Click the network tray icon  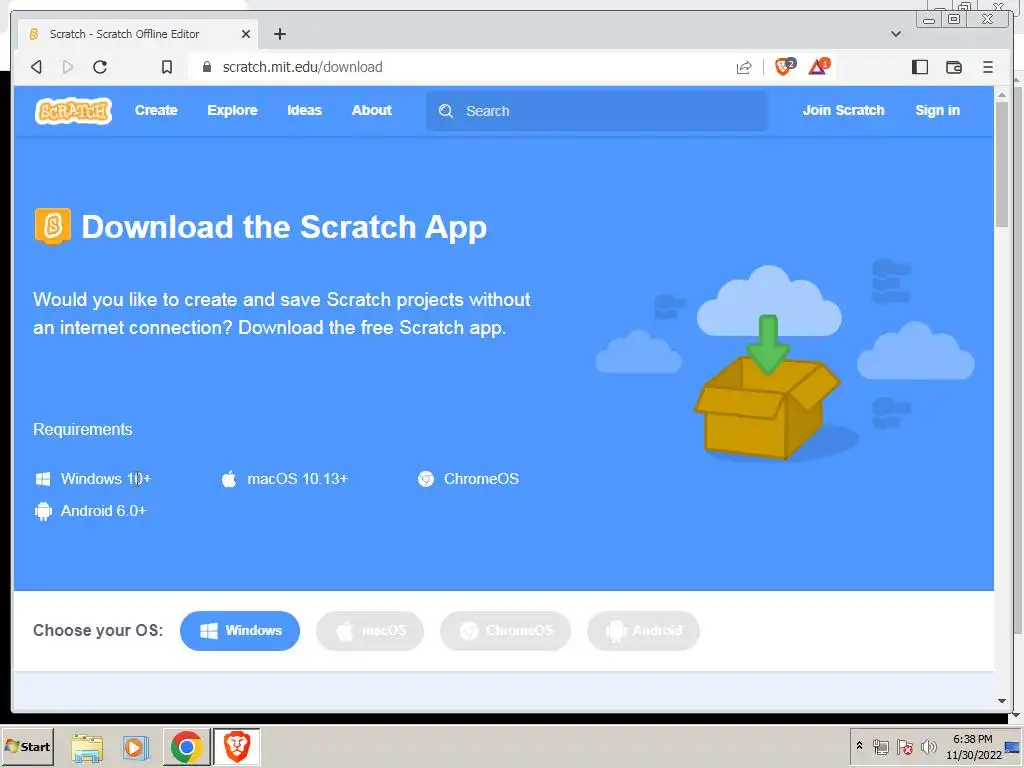tap(881, 746)
